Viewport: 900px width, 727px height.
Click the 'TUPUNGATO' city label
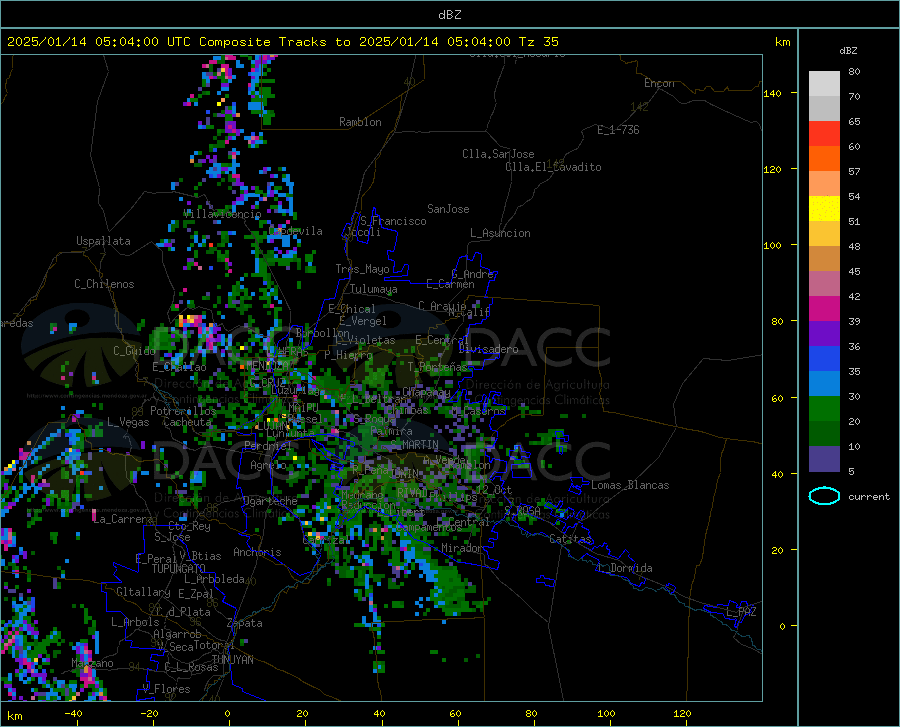179,569
